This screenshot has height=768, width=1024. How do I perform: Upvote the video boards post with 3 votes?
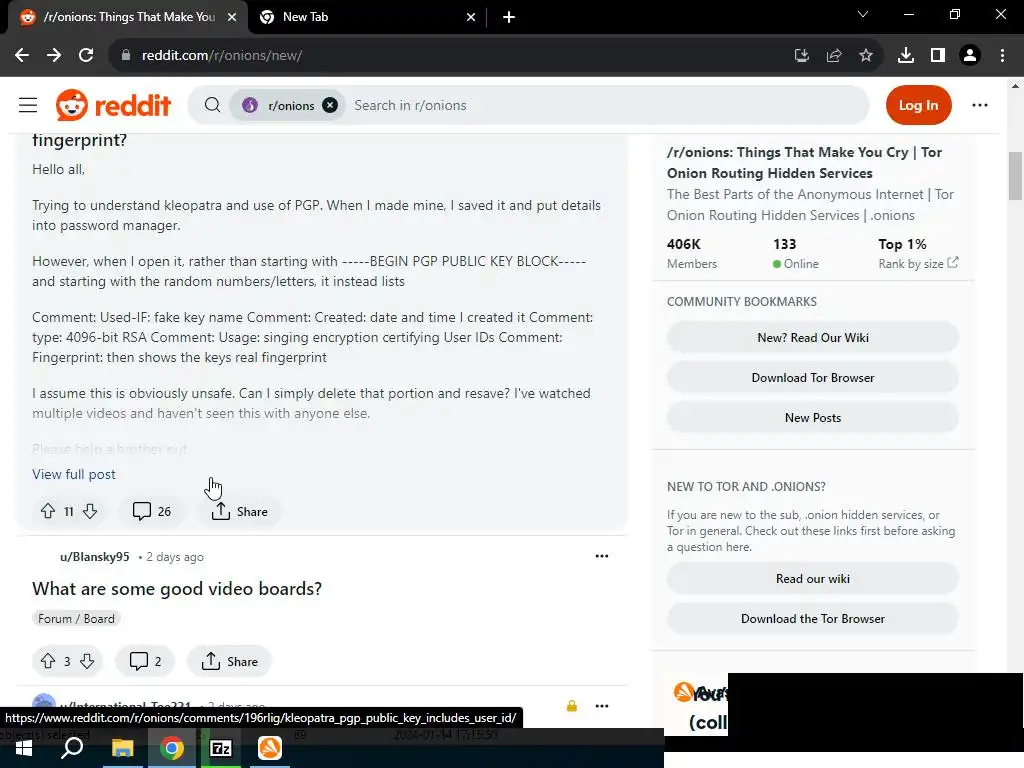pyautogui.click(x=48, y=662)
